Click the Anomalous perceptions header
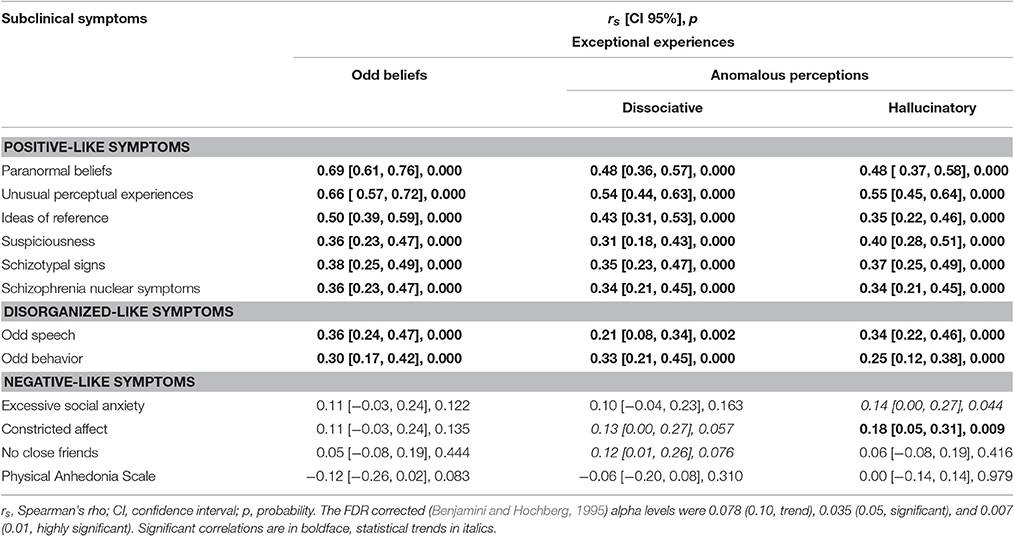Screen dimensions: 1014x536 point(790,75)
